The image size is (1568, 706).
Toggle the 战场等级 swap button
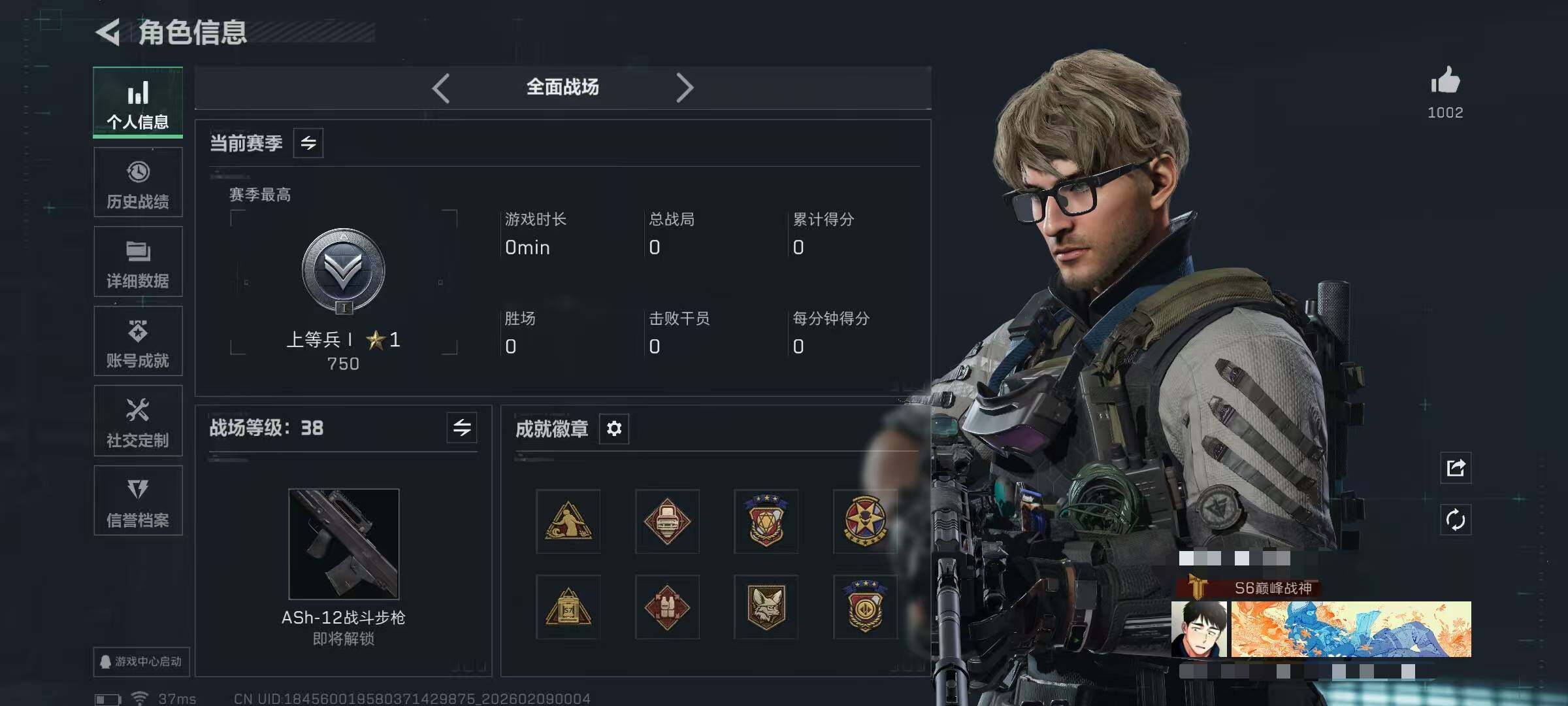click(462, 428)
